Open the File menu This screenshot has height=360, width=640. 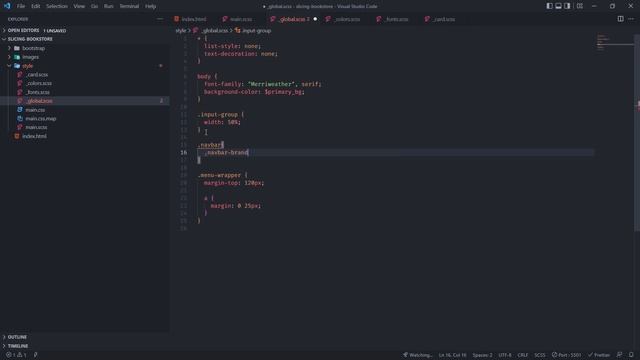coord(21,6)
